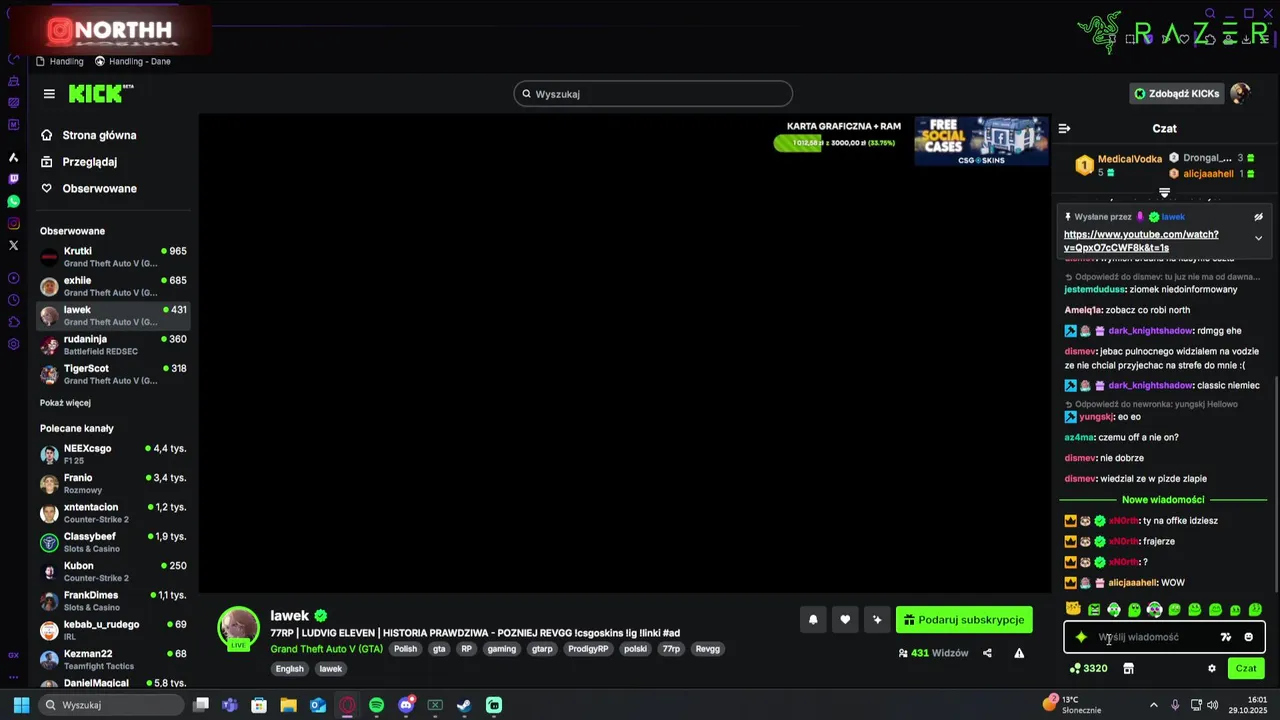Report stream with warning triangle icon
This screenshot has height=720, width=1280.
coord(1019,653)
